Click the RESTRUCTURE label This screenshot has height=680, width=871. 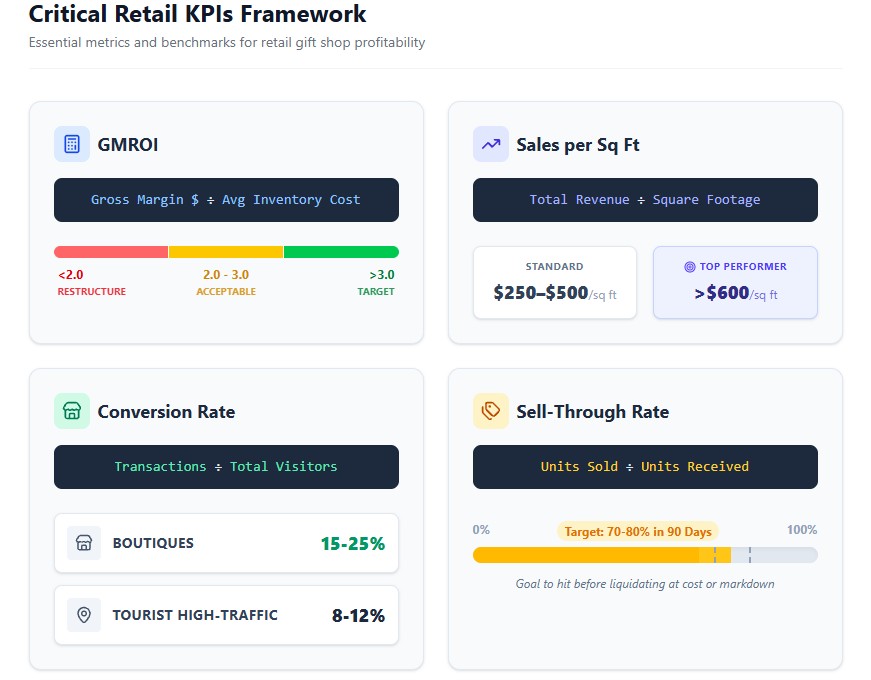[92, 291]
